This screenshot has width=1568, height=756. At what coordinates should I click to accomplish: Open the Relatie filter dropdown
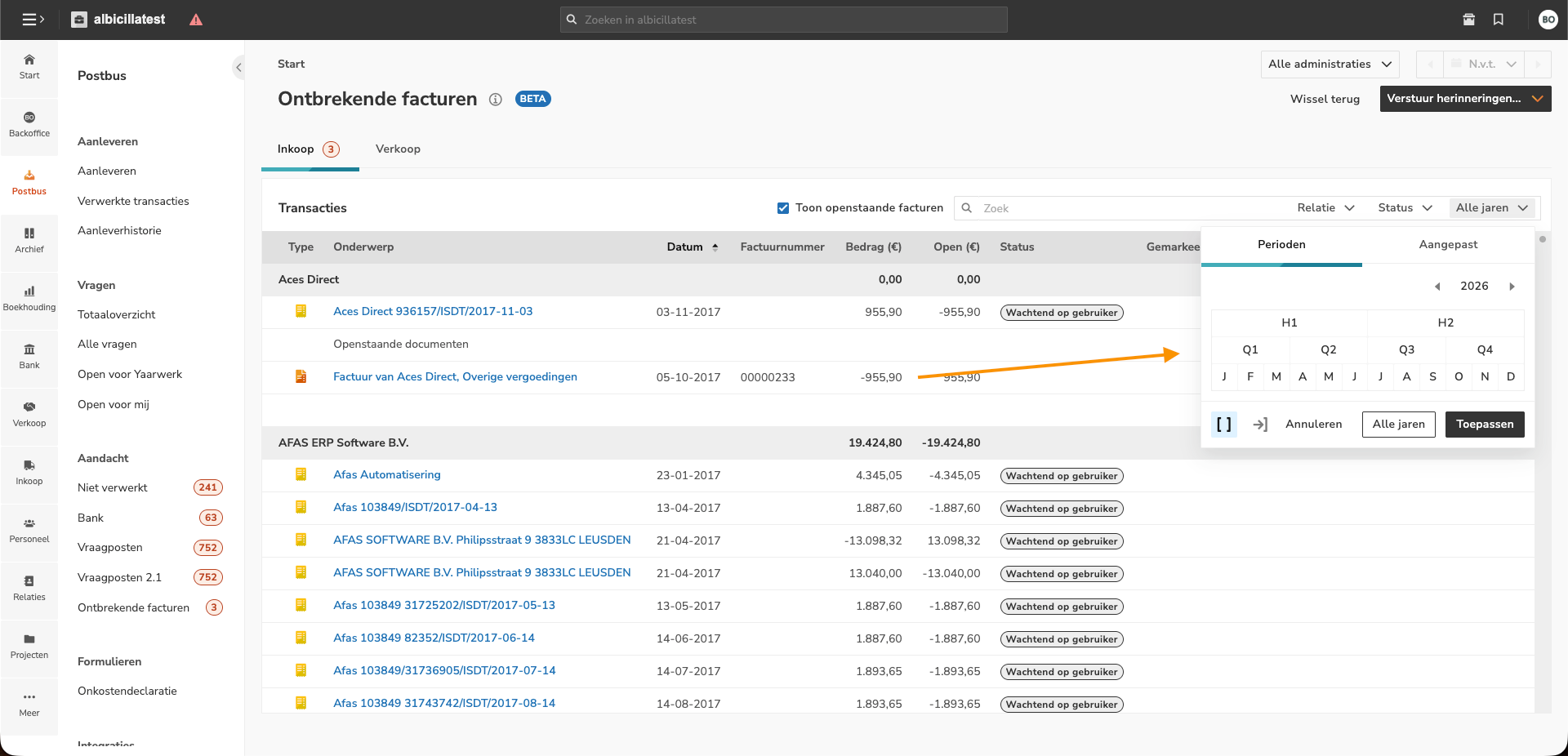(x=1325, y=208)
